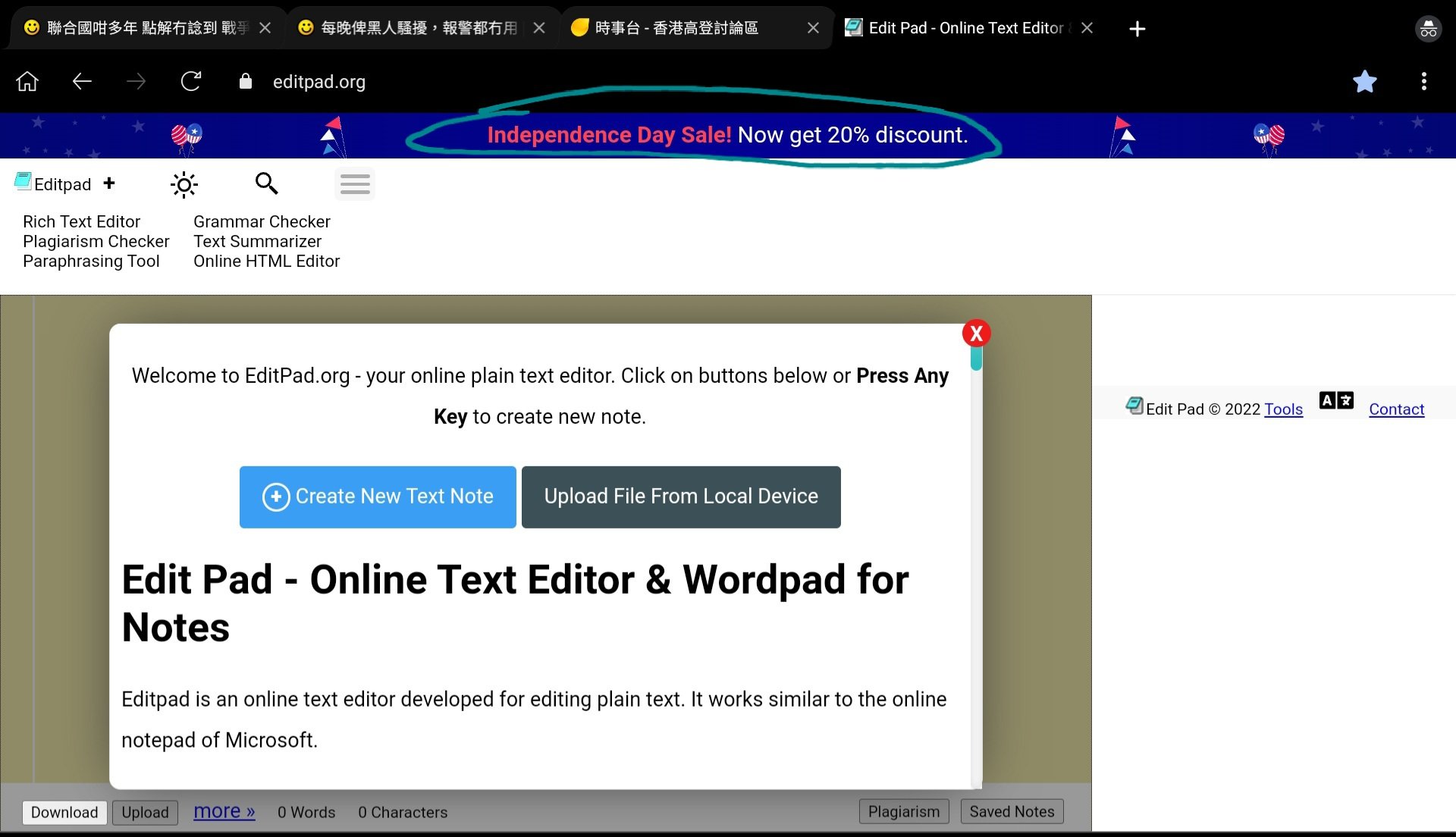1456x837 pixels.
Task: Open the Grammar Checker link
Action: pyautogui.click(x=262, y=221)
